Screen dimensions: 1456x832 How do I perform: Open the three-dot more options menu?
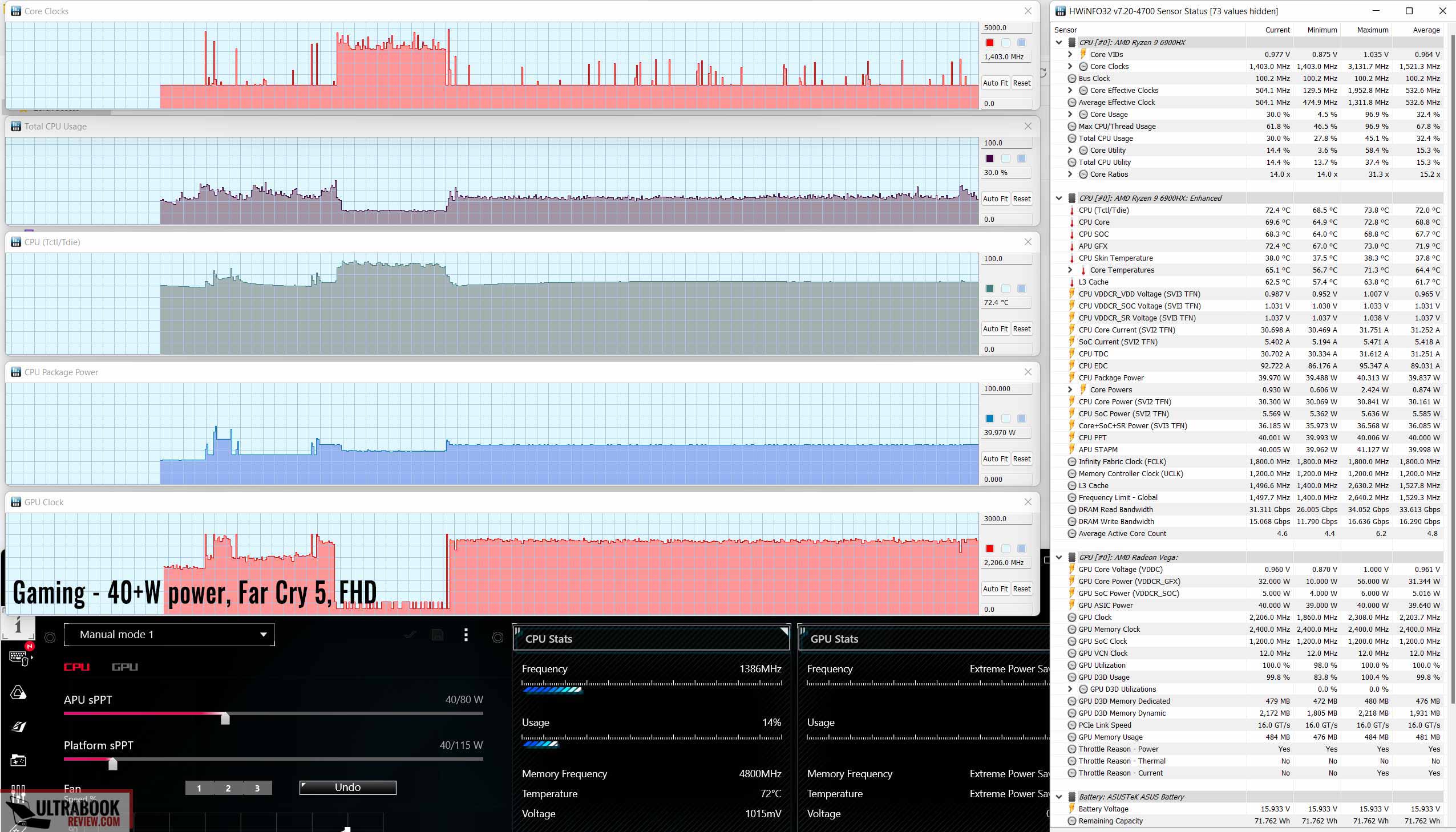466,634
